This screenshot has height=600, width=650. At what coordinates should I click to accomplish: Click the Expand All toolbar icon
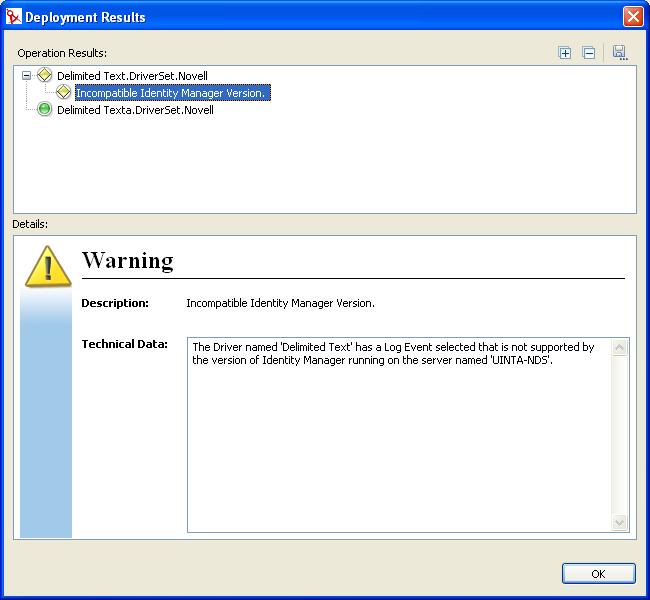click(565, 53)
